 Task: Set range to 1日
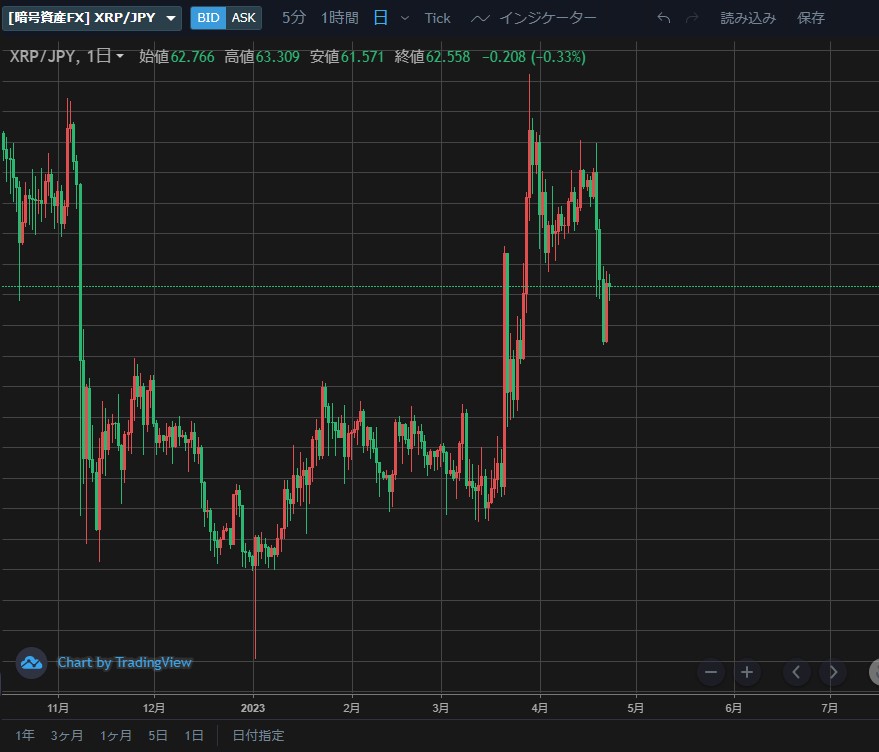pos(194,735)
